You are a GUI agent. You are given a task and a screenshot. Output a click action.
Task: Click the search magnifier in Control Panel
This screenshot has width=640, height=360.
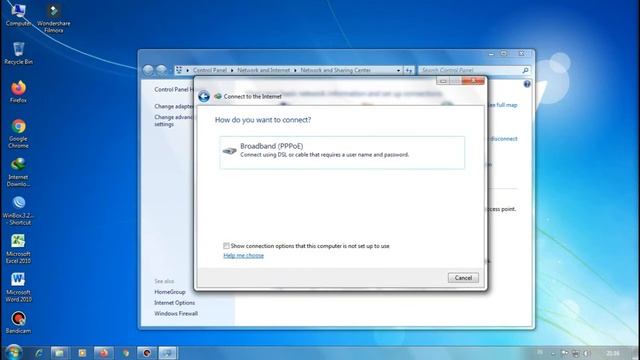tap(525, 70)
